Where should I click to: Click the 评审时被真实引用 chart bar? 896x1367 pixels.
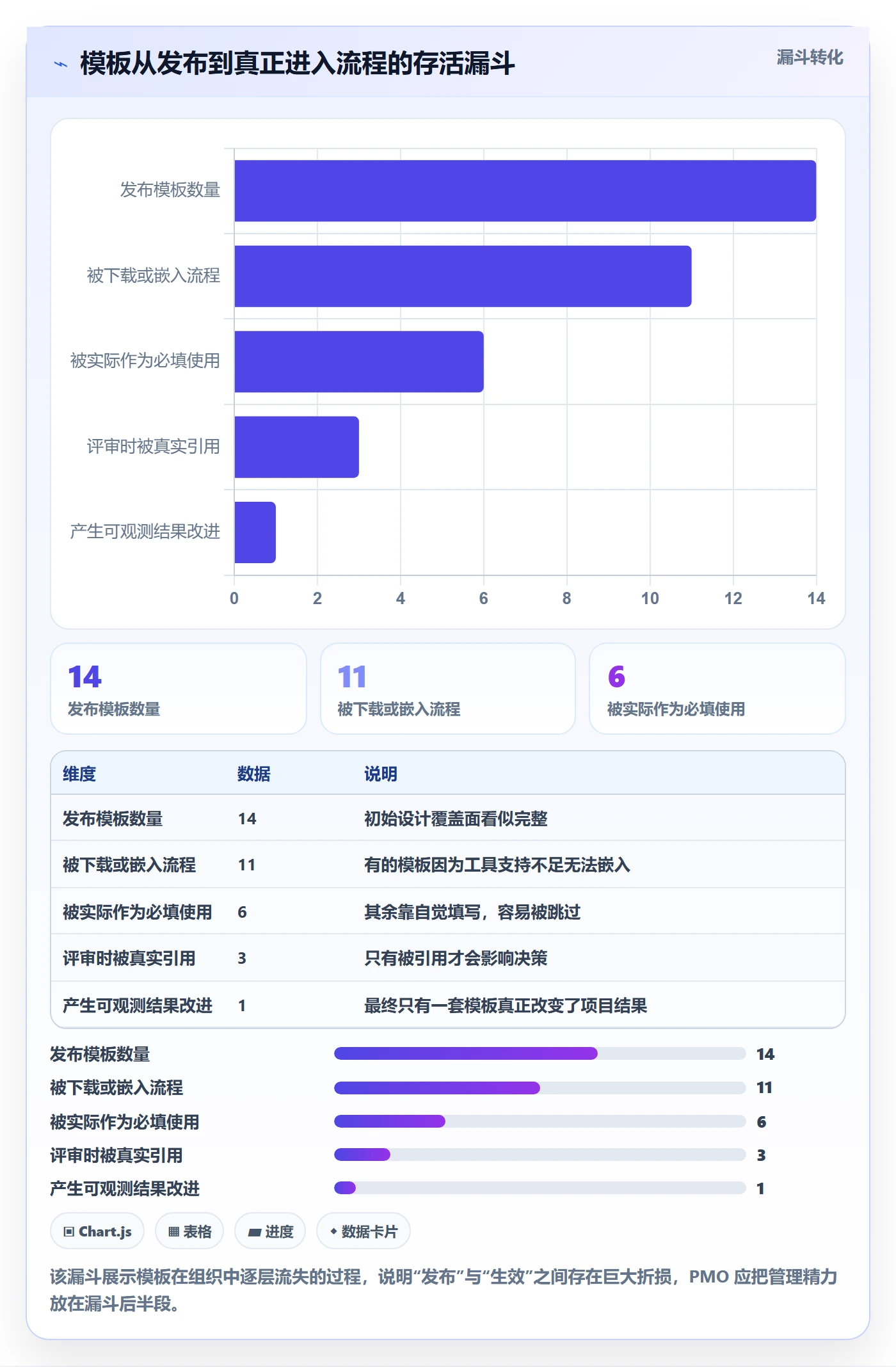coord(296,447)
